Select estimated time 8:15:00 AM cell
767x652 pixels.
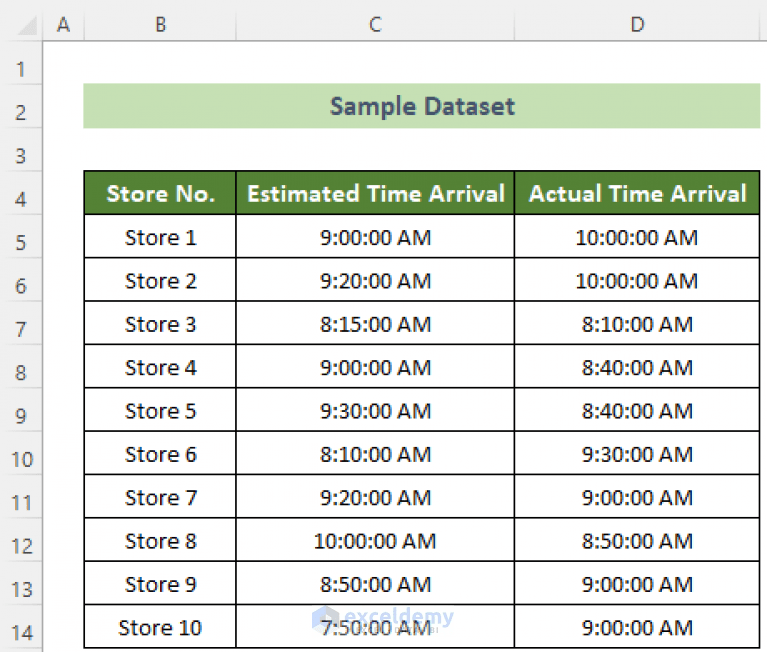click(375, 323)
